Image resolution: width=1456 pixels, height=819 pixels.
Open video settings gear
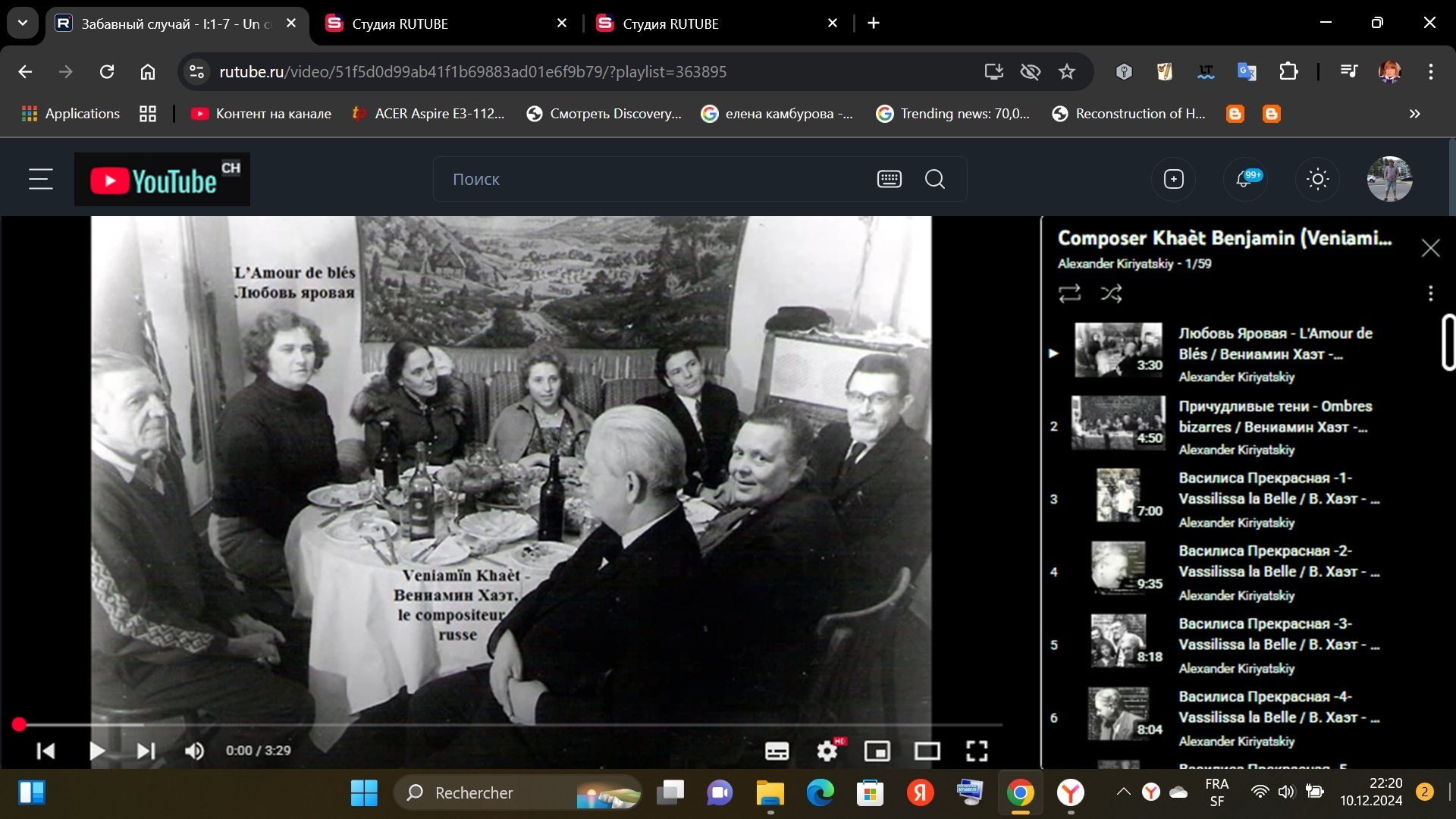(x=827, y=751)
